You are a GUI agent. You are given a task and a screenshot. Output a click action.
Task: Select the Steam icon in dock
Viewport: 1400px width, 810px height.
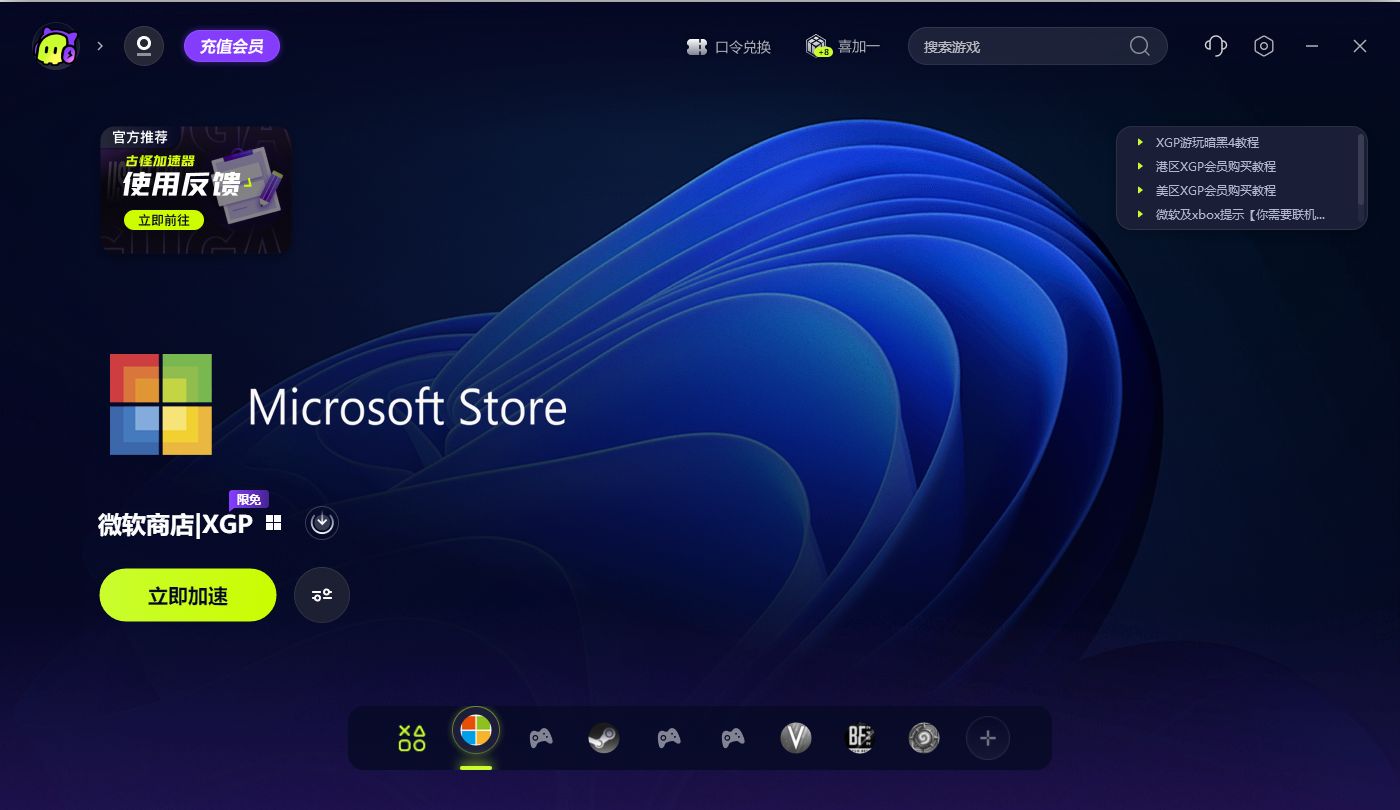pos(604,739)
